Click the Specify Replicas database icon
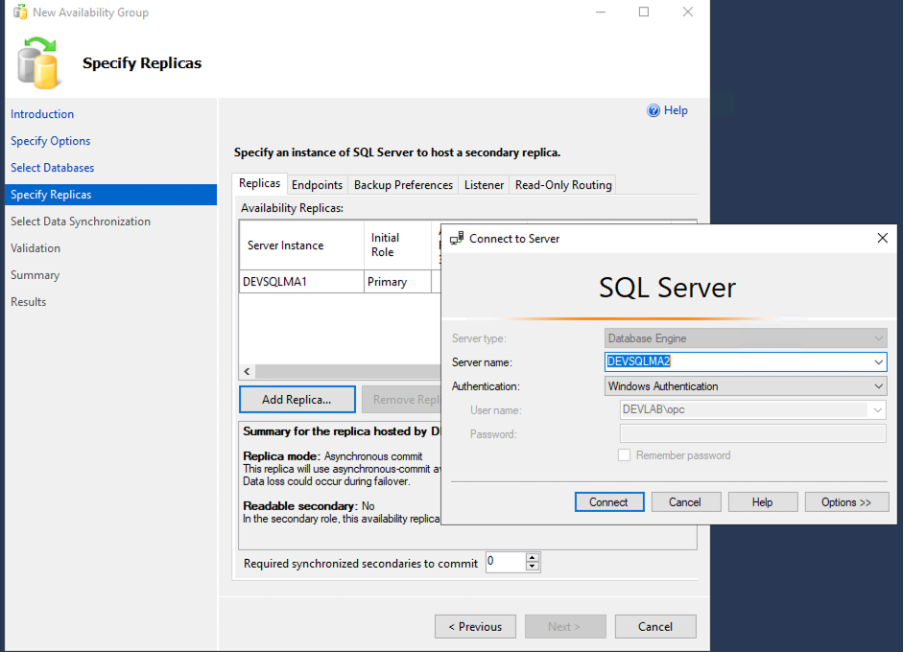 click(36, 62)
